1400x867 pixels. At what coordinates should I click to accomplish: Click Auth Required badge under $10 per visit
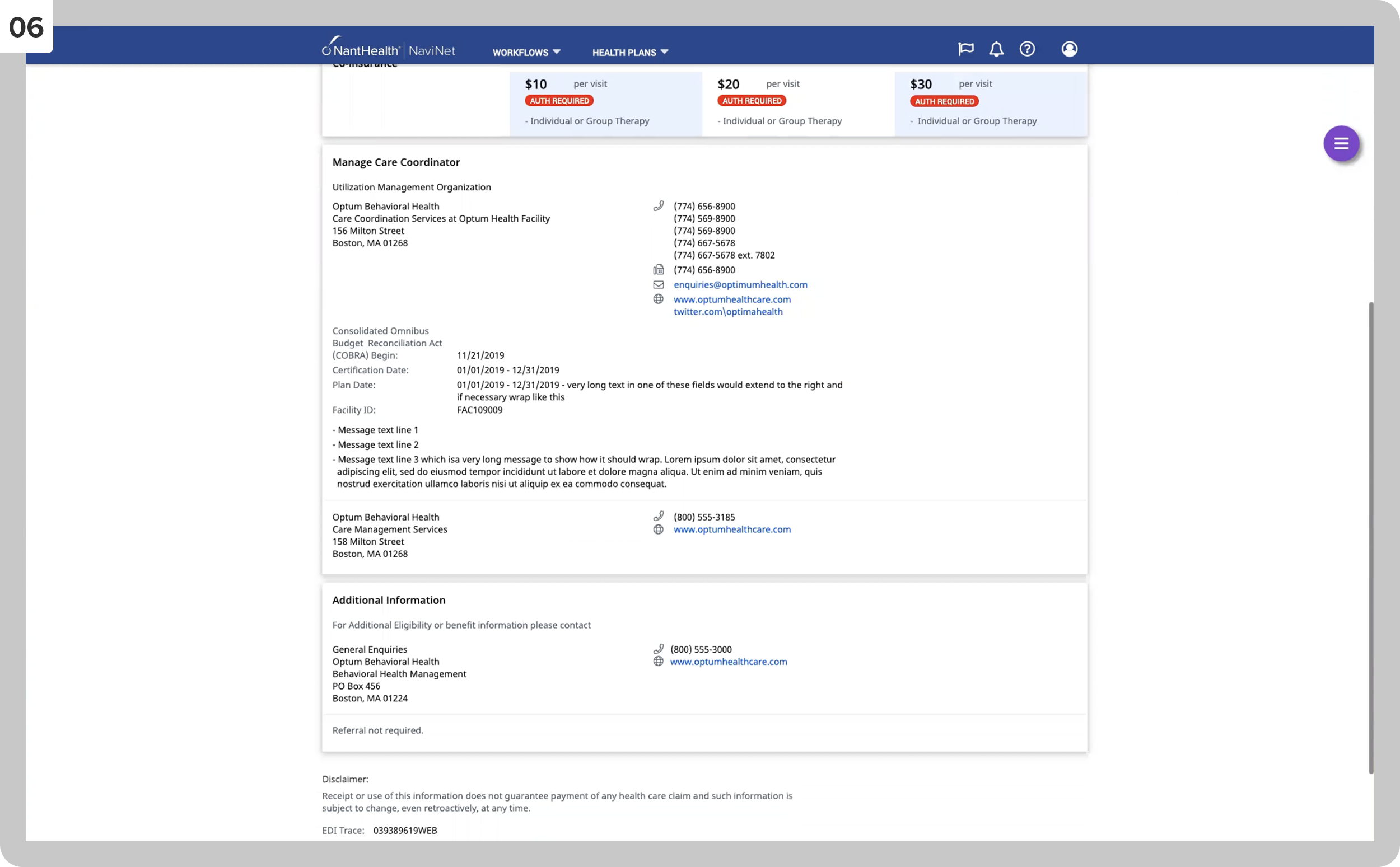coord(559,101)
